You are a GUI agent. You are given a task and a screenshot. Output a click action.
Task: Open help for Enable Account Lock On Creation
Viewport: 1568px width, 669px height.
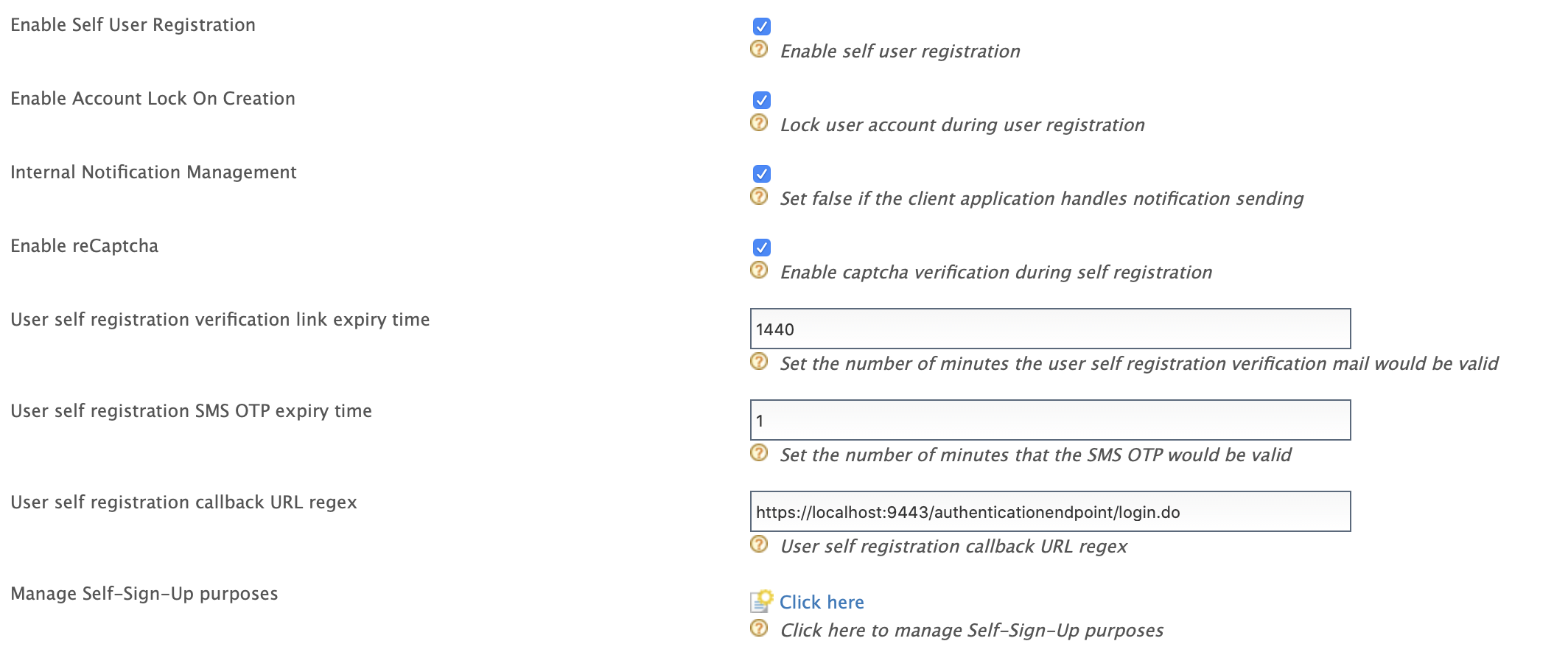click(x=758, y=125)
